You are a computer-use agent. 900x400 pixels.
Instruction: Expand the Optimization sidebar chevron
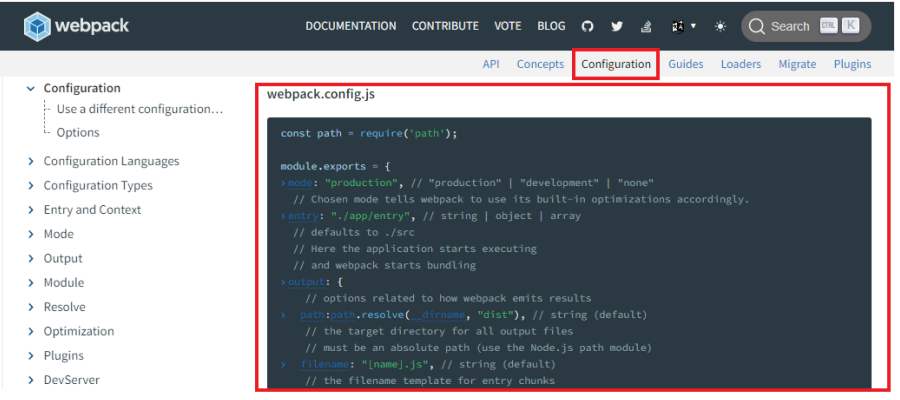31,331
